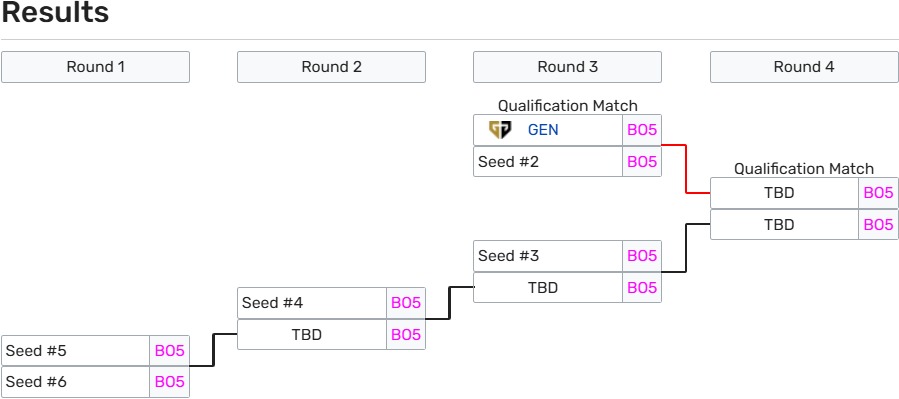899x399 pixels.
Task: Click the TBD slot below Seed #3
Action: pos(548,287)
